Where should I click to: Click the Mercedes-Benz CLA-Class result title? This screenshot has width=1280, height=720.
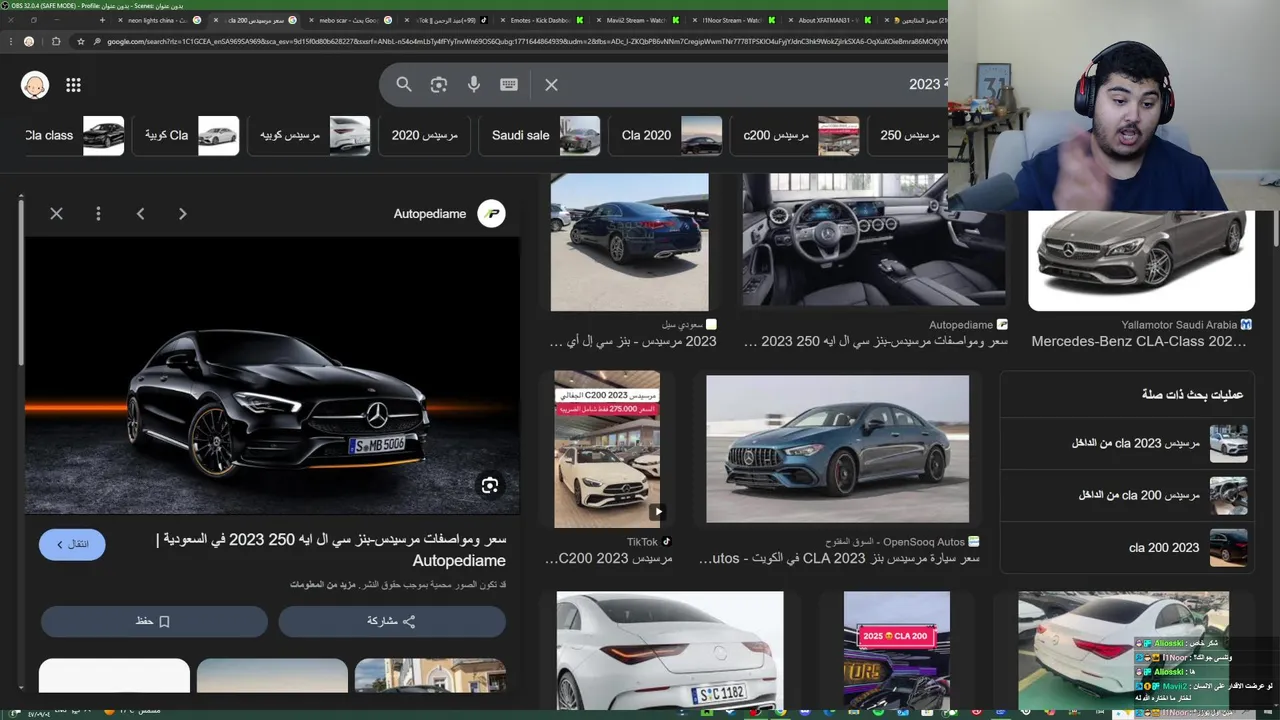pos(1139,342)
